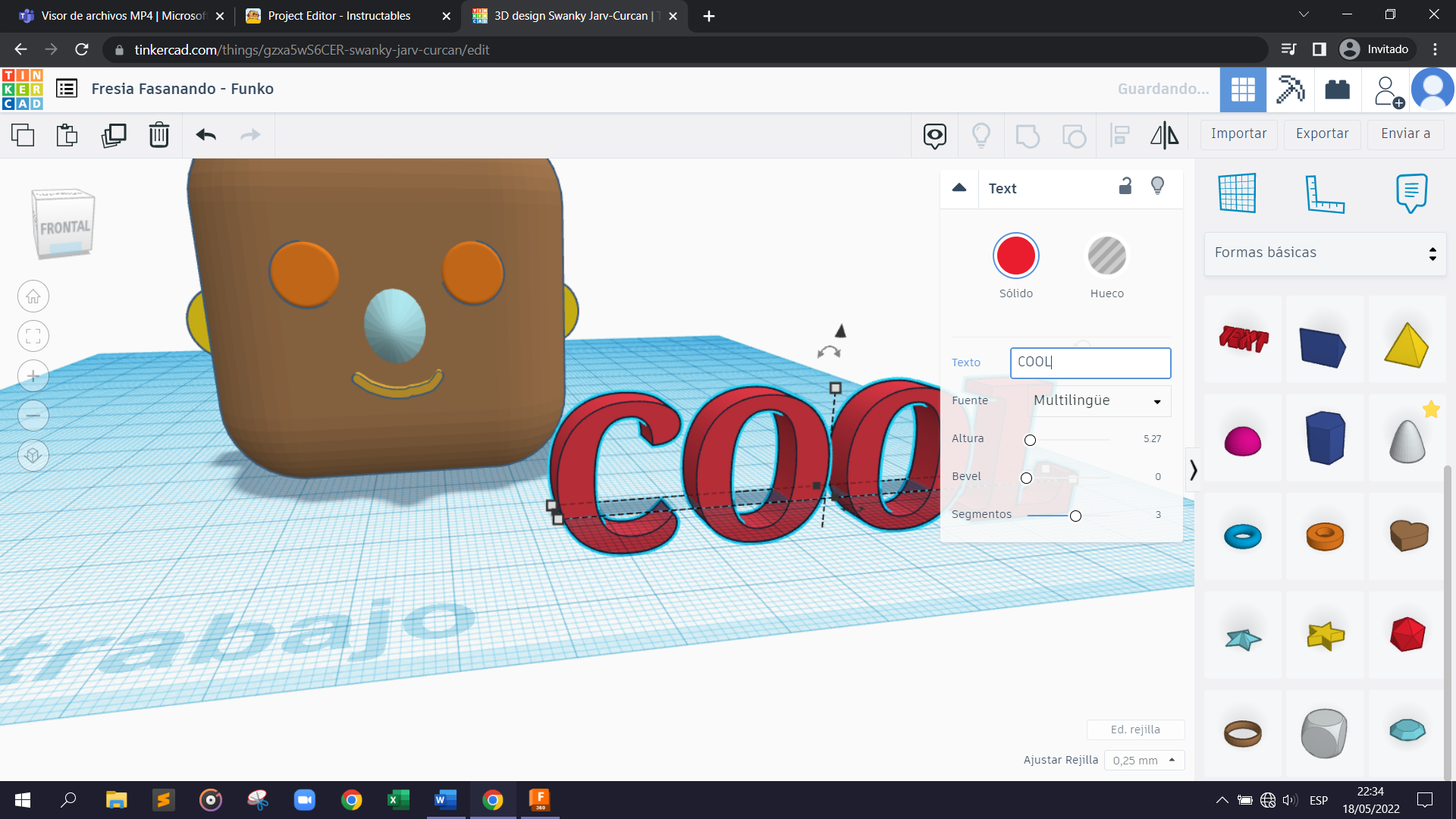Viewport: 1456px width, 819px height.
Task: Open the Notes tool
Action: (x=1411, y=193)
